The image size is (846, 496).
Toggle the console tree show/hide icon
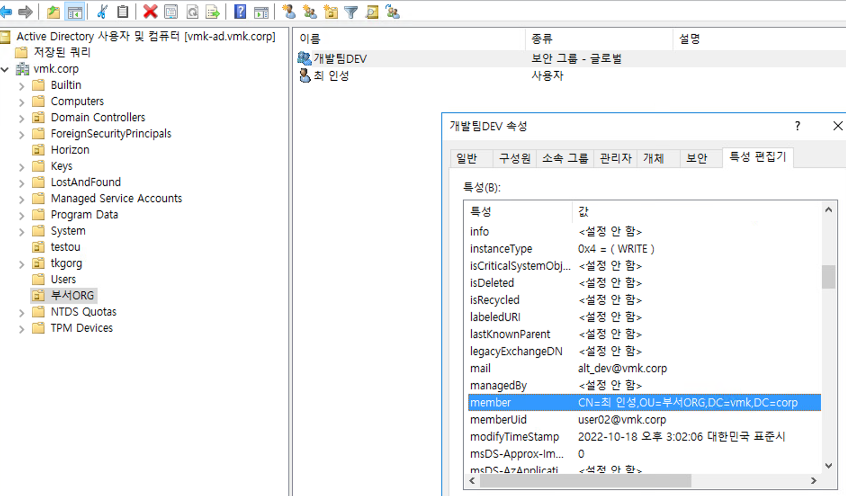click(x=74, y=11)
